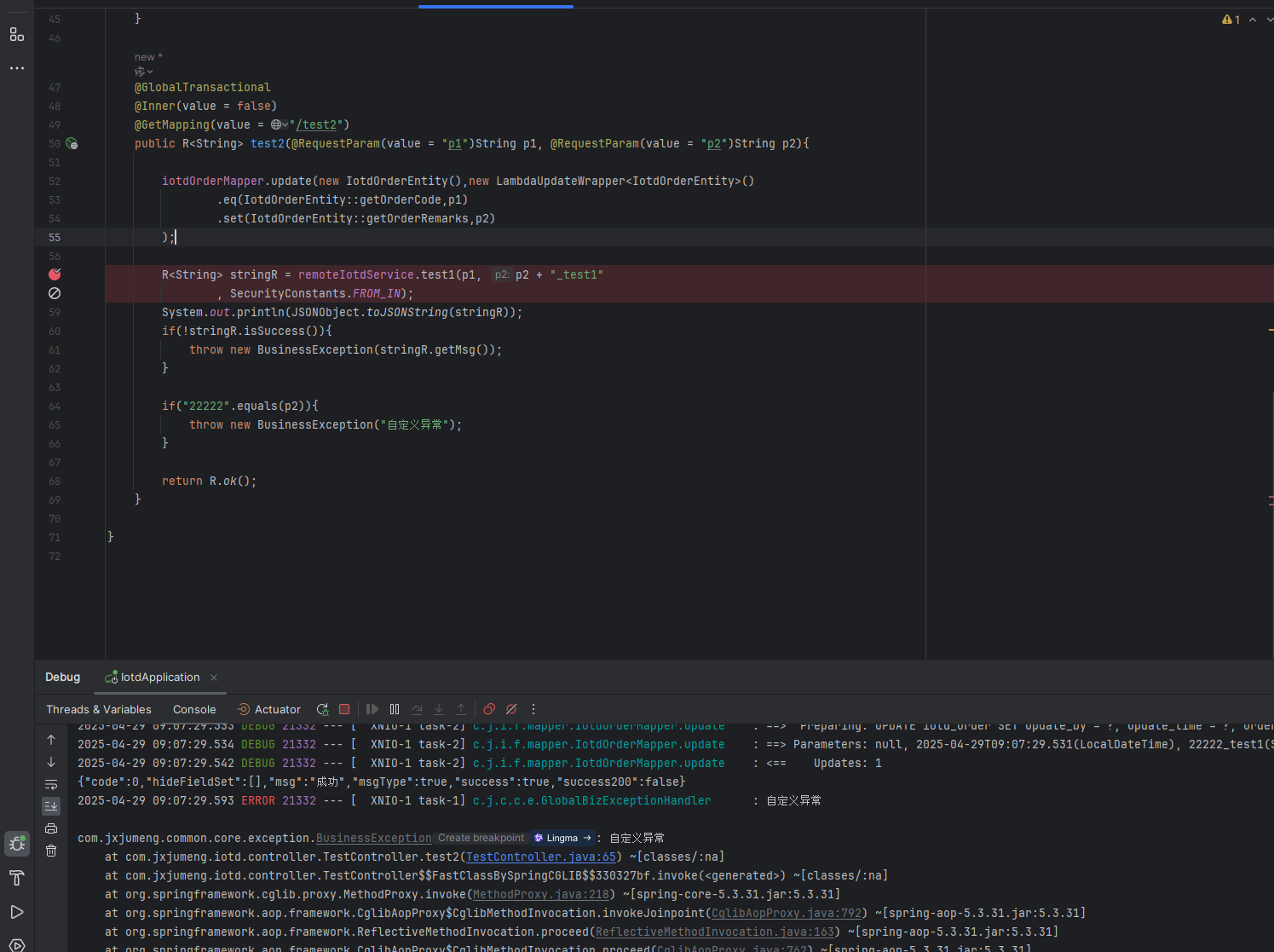Remove the breakpoint on remoteIotdService line
1274x952 pixels.
click(x=55, y=274)
